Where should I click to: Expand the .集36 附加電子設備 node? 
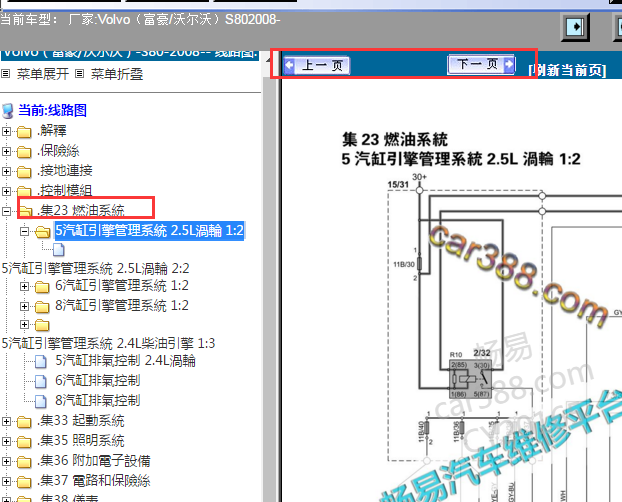[x=6, y=461]
